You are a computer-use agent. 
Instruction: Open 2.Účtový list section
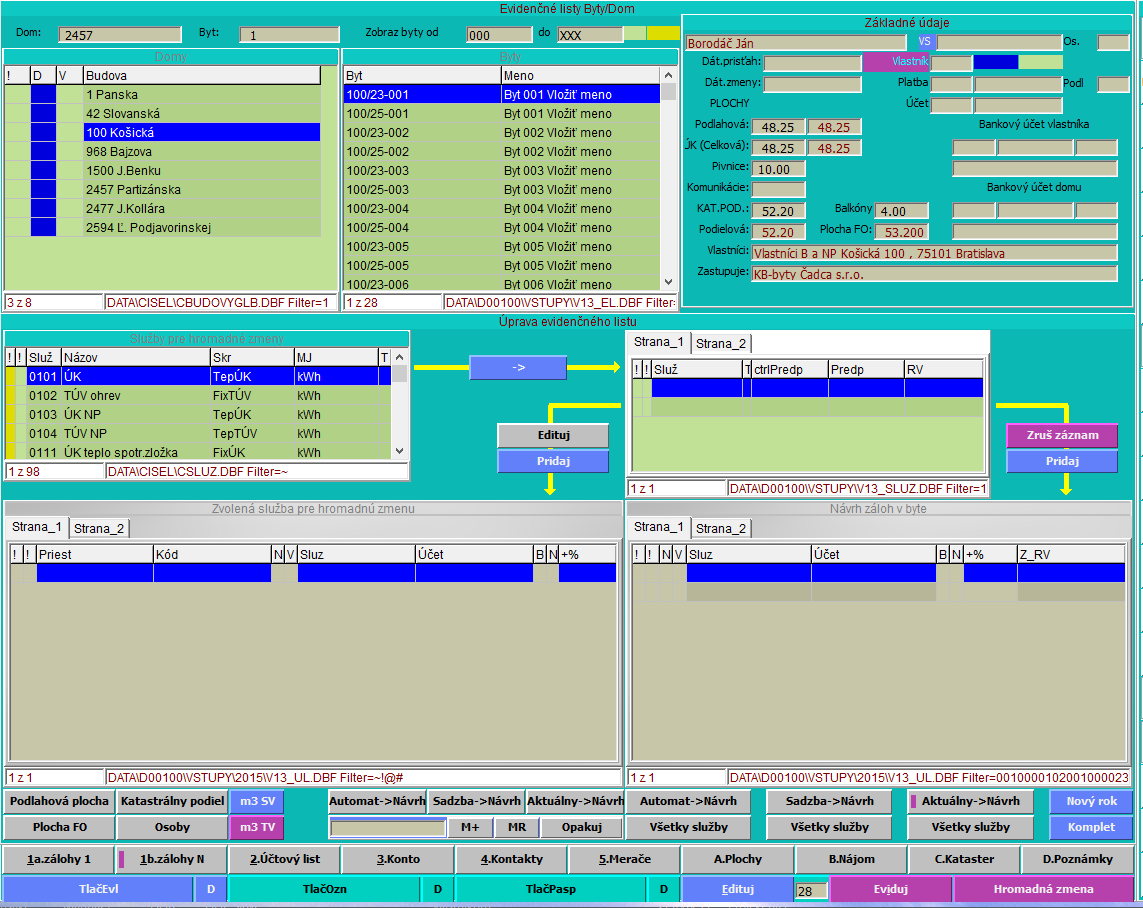[x=285, y=860]
